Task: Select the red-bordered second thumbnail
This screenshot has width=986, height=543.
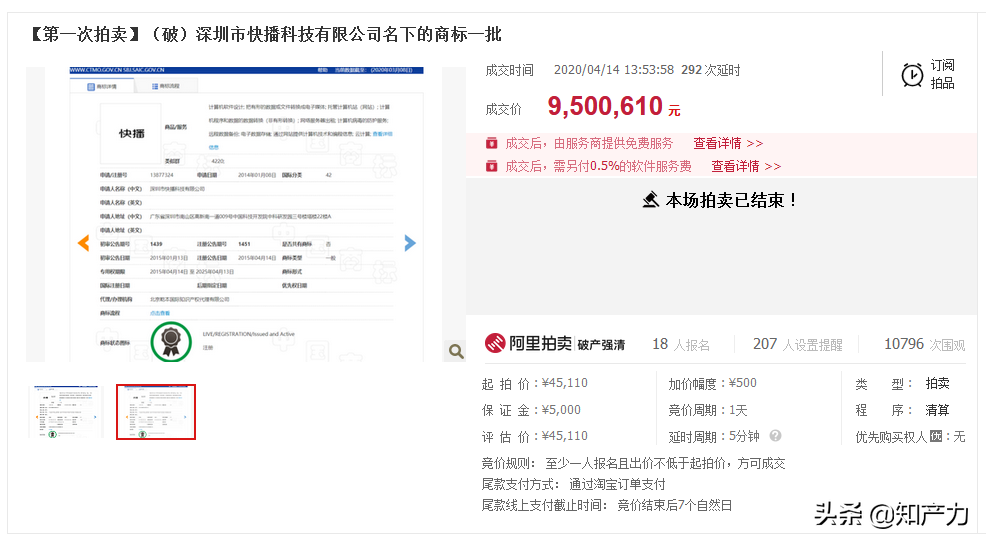Action: [x=156, y=412]
